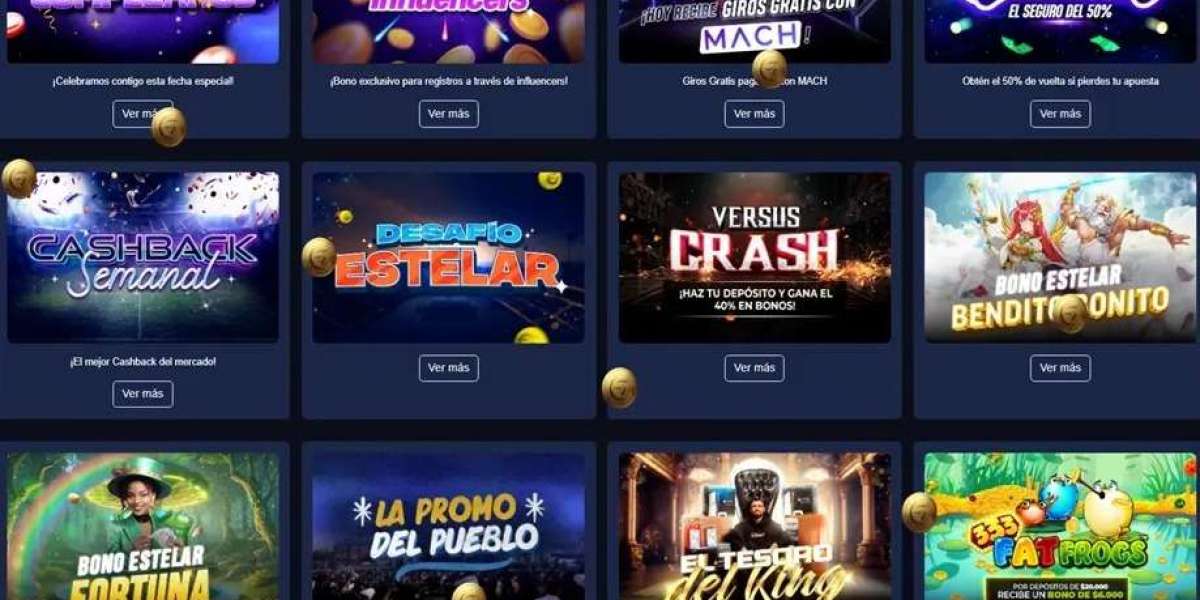This screenshot has width=1200, height=600.
Task: Open the Fat Frogs promo banner
Action: pos(1060,526)
